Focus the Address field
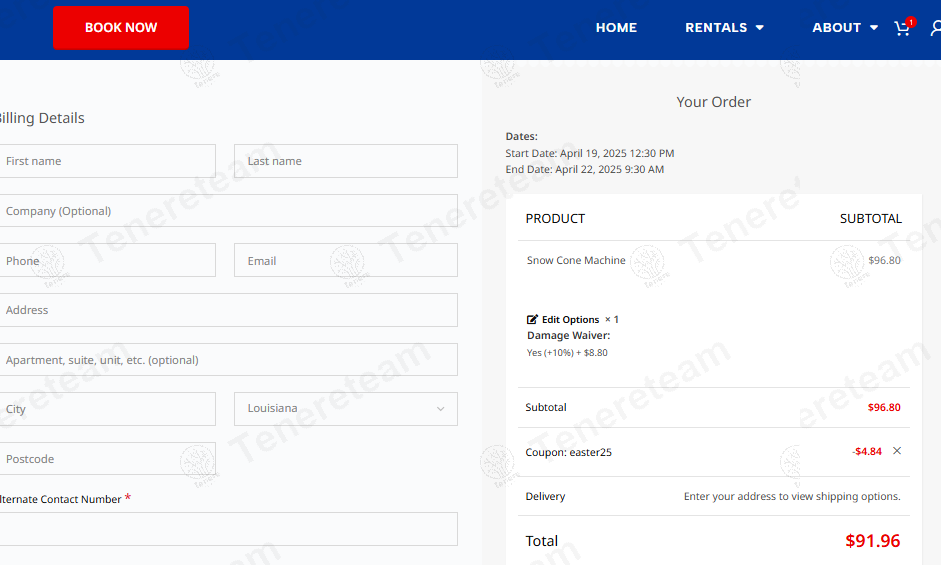 (x=229, y=310)
